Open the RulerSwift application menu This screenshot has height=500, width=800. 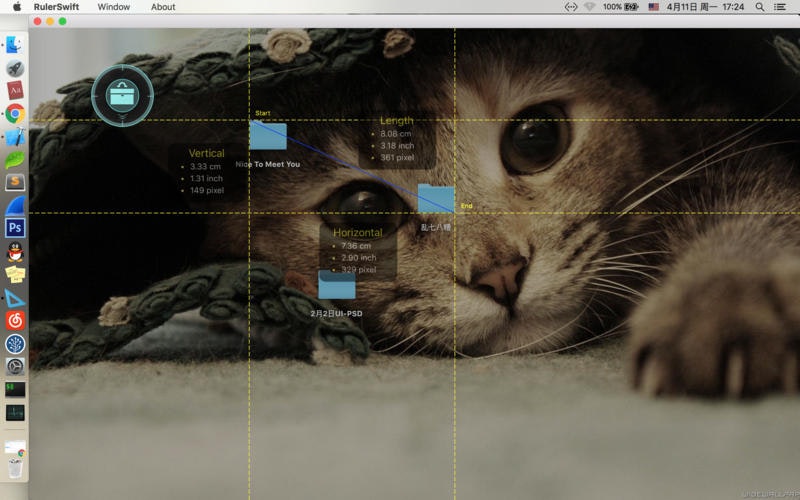(56, 7)
